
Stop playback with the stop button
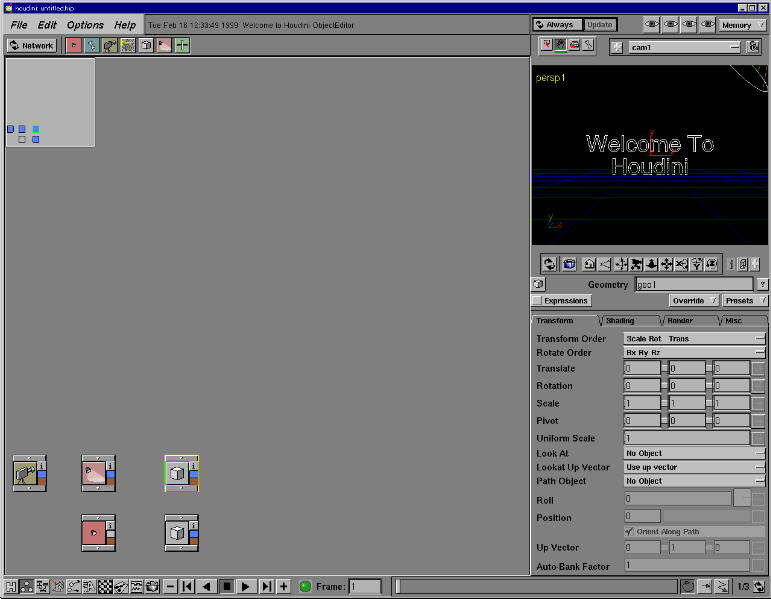pyautogui.click(x=227, y=586)
